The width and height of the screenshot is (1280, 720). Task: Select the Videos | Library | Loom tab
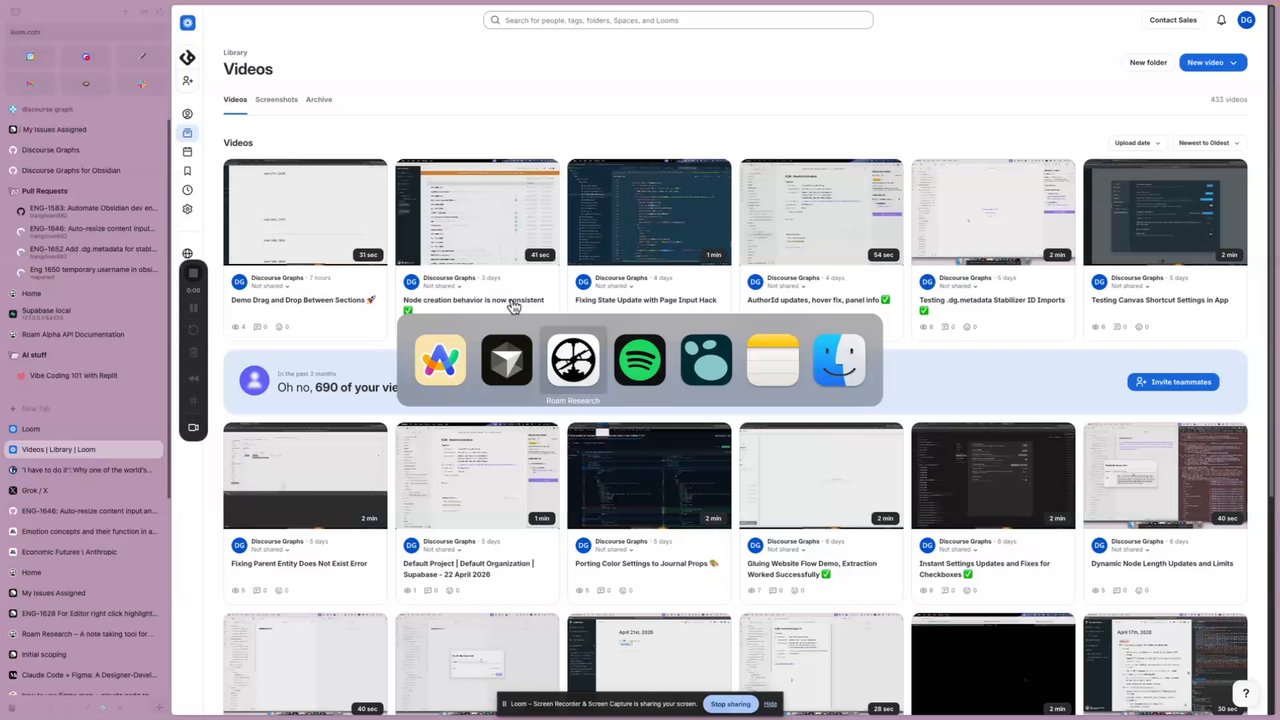(x=84, y=449)
